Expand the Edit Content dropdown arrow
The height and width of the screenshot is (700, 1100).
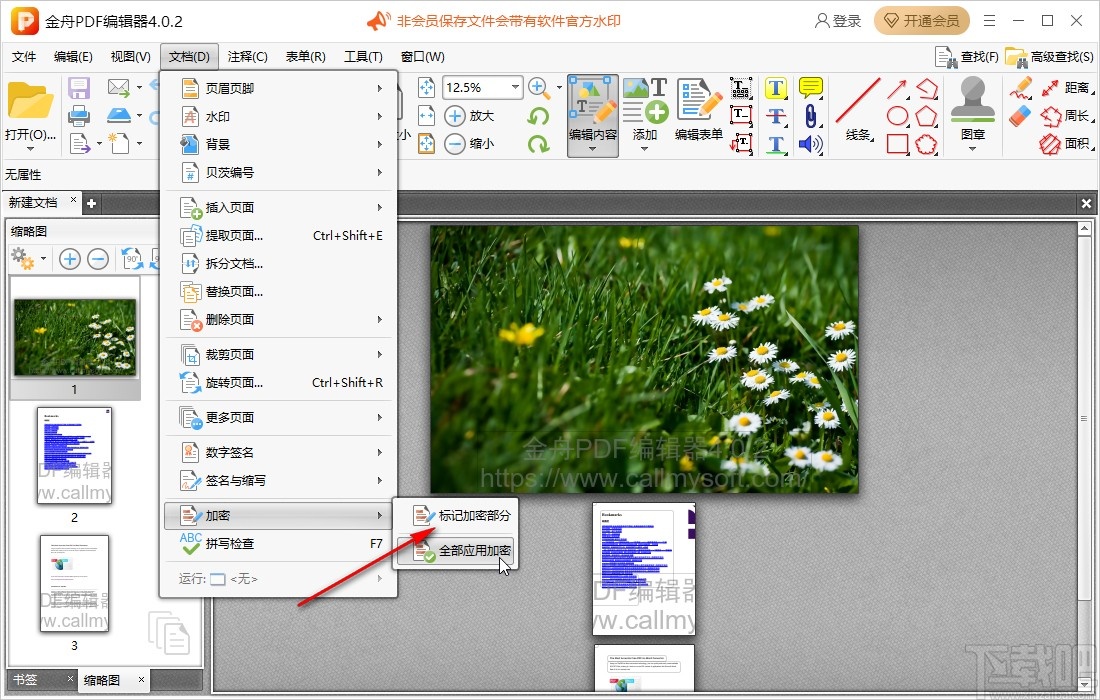click(593, 148)
